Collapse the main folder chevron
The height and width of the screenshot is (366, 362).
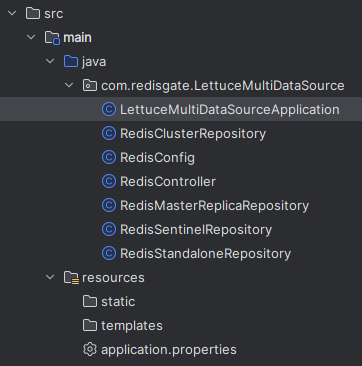click(x=31, y=37)
